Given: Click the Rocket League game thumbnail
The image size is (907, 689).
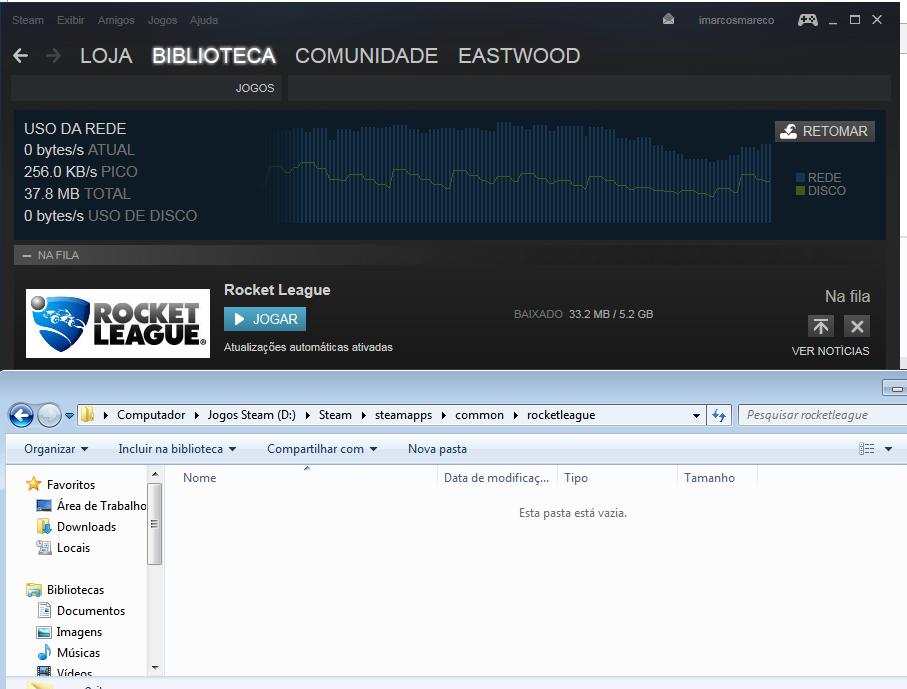Looking at the screenshot, I should [118, 323].
